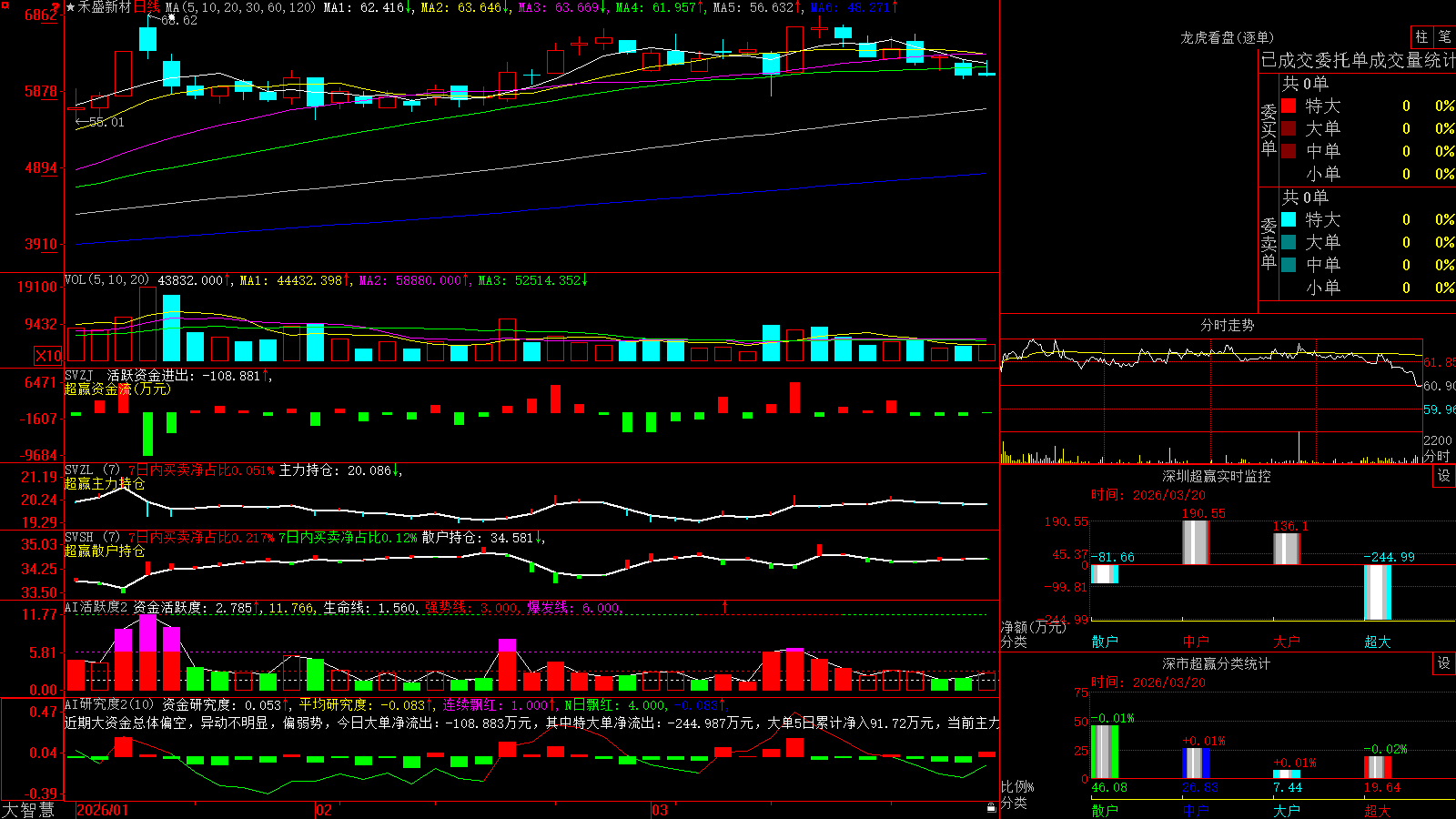Switch to 柱 bar view
The image size is (1456, 819).
(x=1421, y=37)
